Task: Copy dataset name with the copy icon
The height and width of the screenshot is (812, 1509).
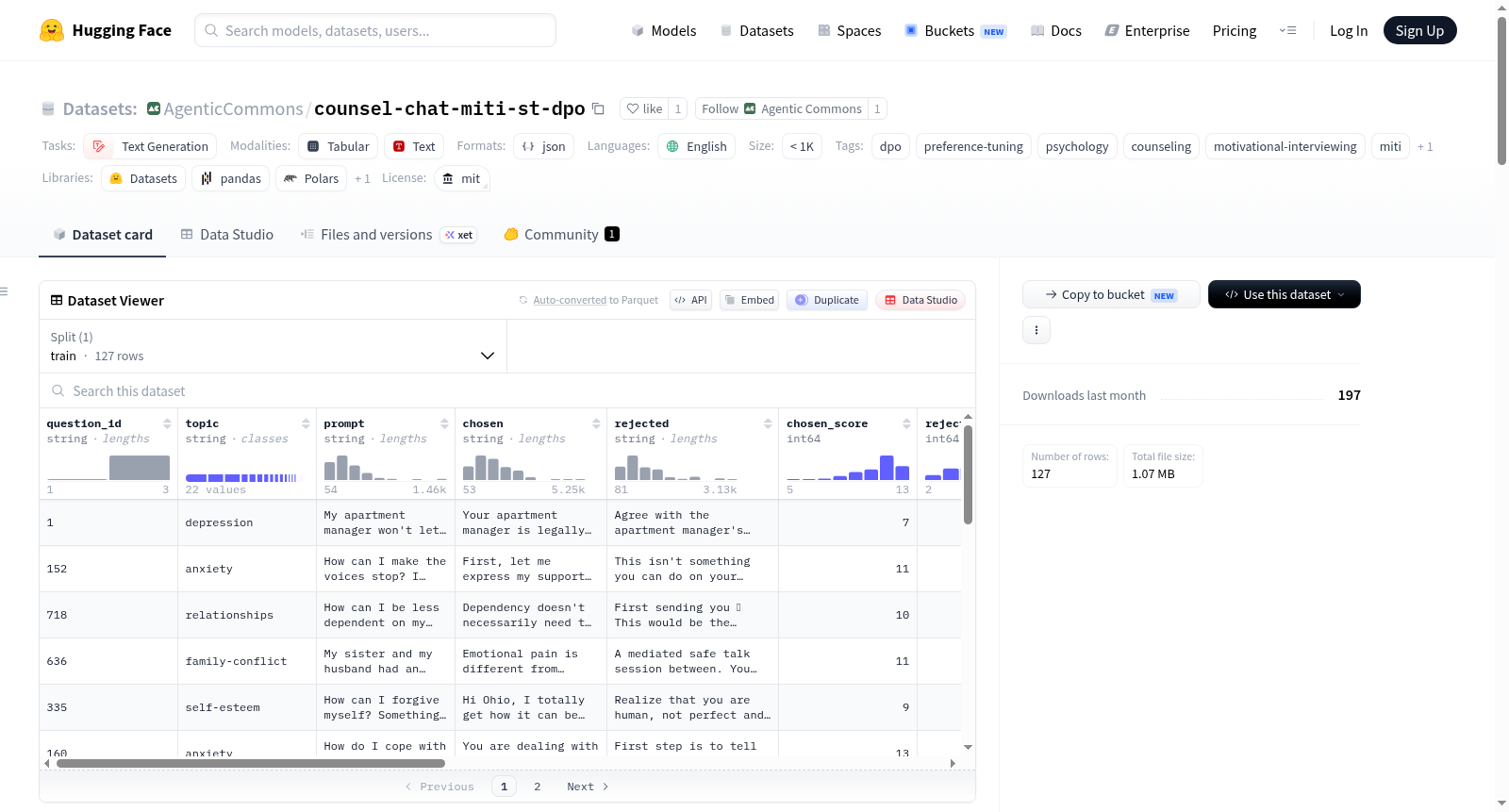Action: tap(598, 108)
